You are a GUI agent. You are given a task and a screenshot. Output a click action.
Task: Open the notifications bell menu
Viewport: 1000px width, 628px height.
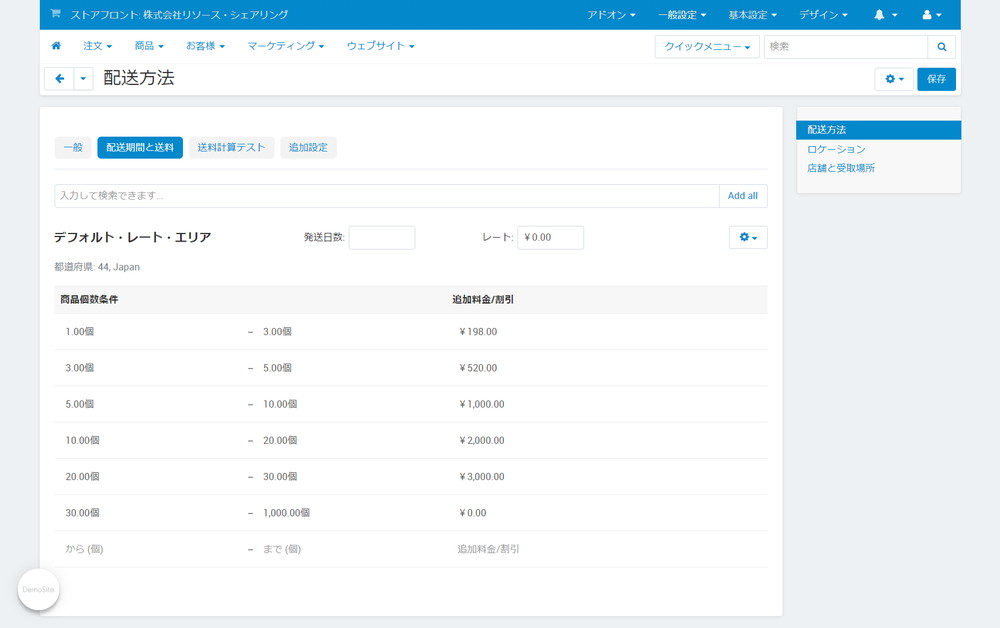(885, 15)
